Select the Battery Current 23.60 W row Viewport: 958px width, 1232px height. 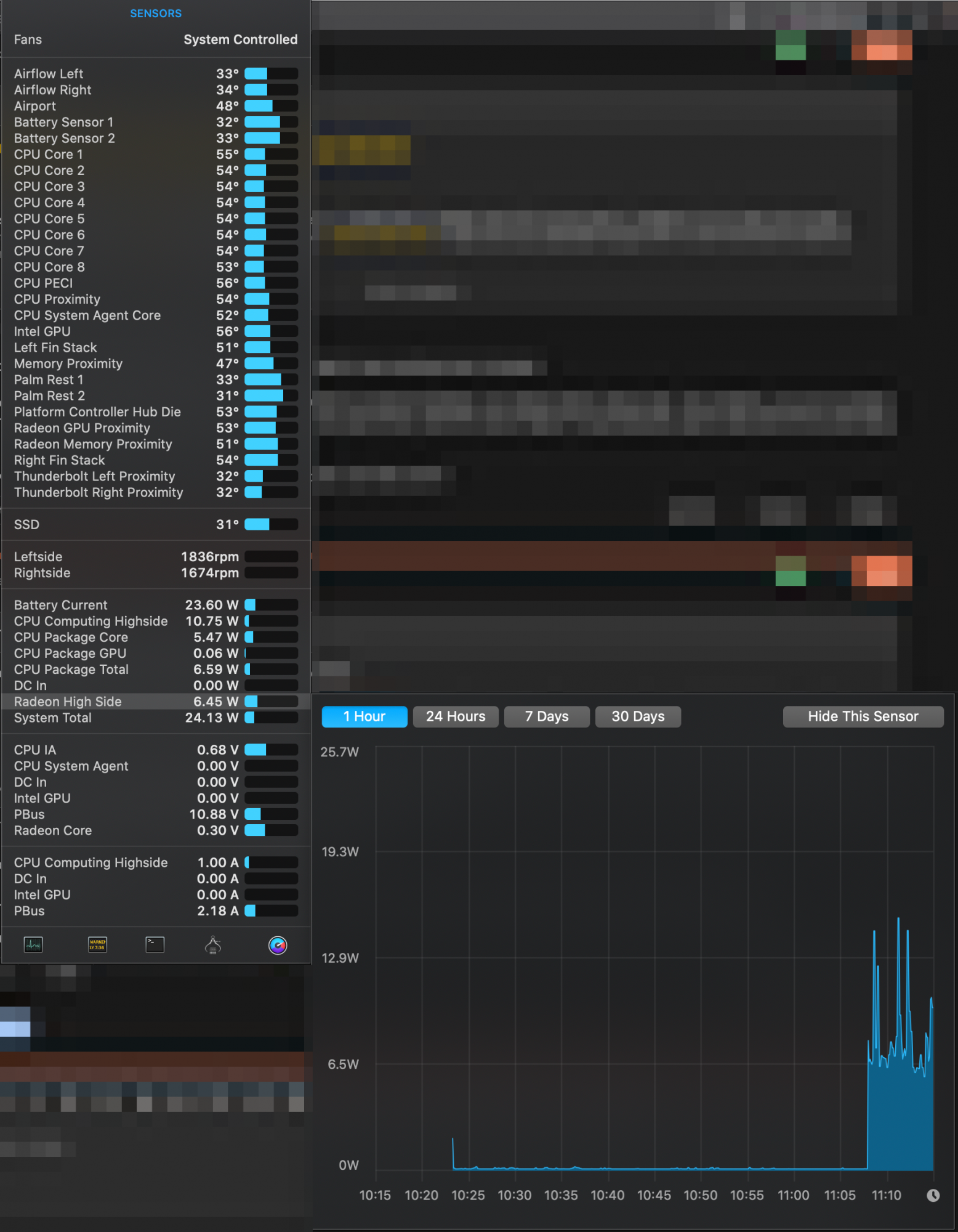pyautogui.click(x=156, y=605)
